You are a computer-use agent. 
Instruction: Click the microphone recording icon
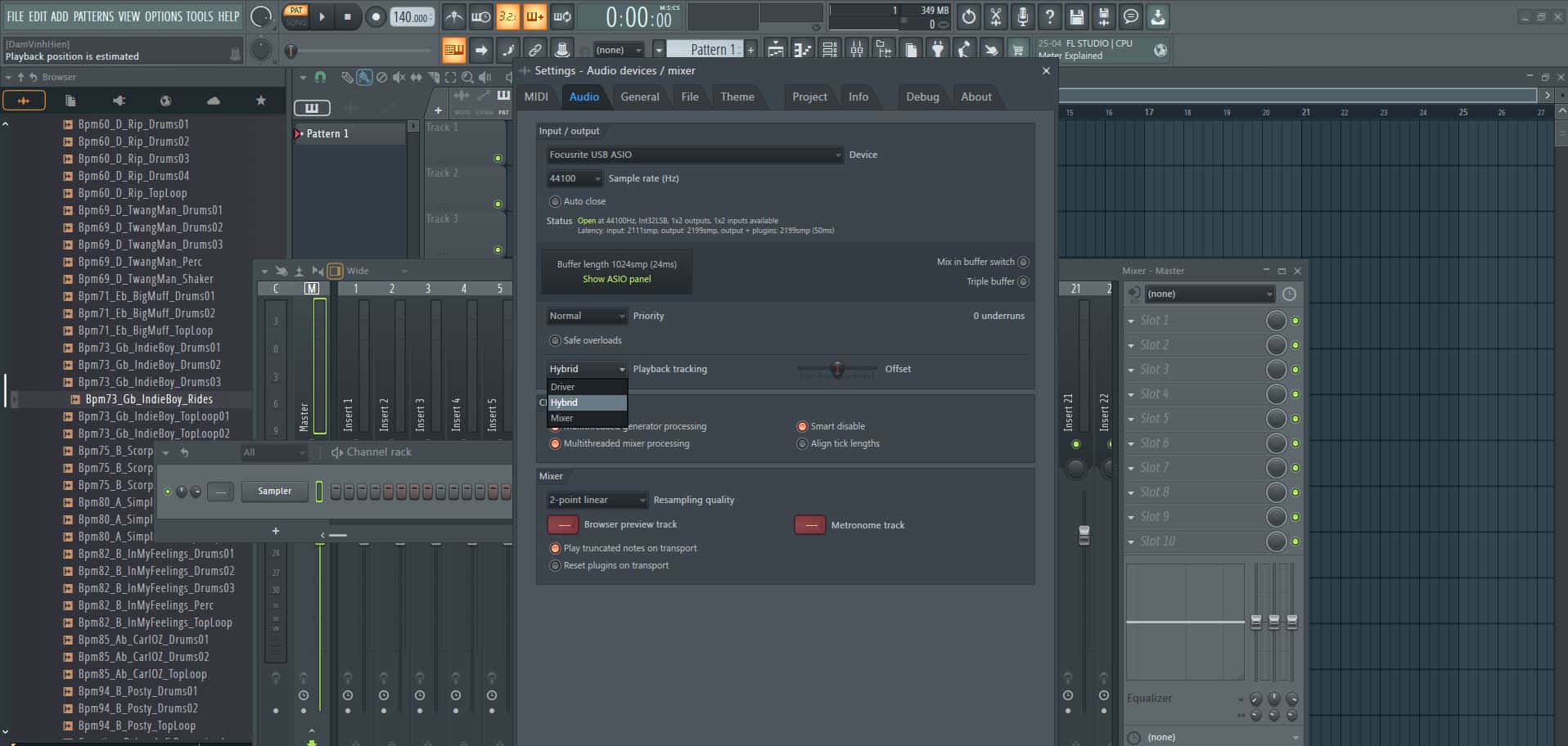[x=1023, y=16]
